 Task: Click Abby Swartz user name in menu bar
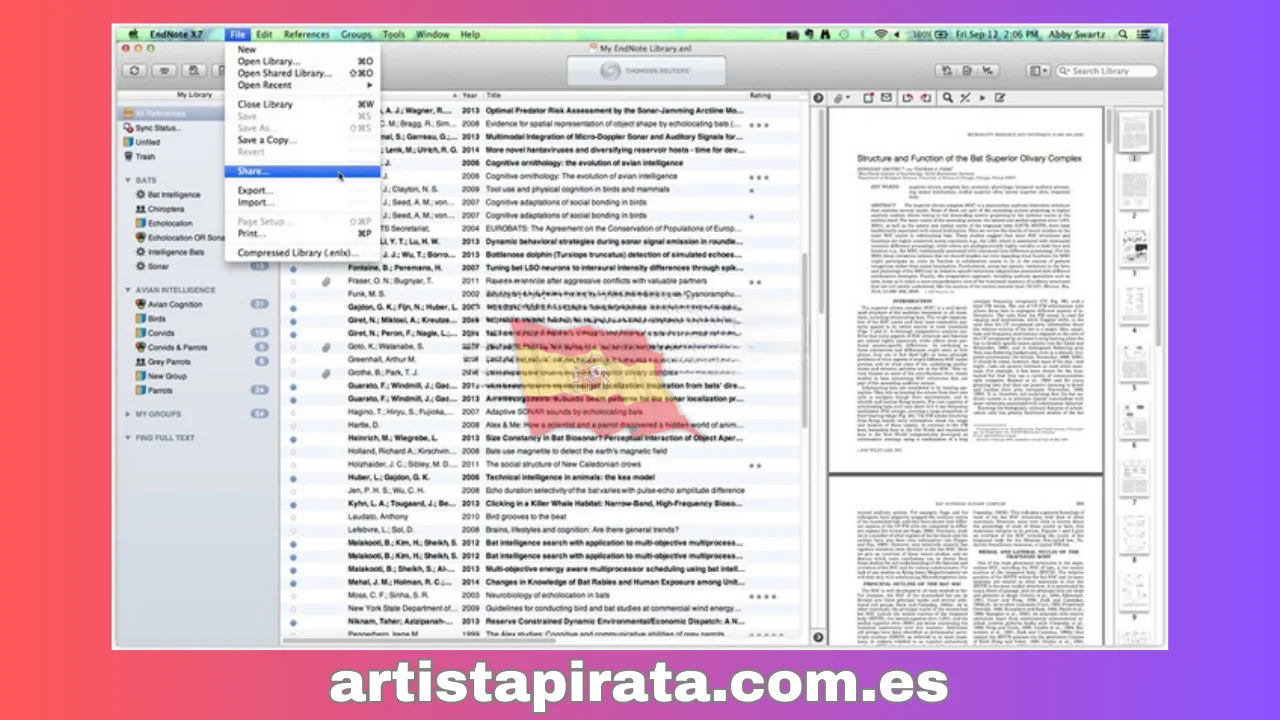click(1078, 34)
